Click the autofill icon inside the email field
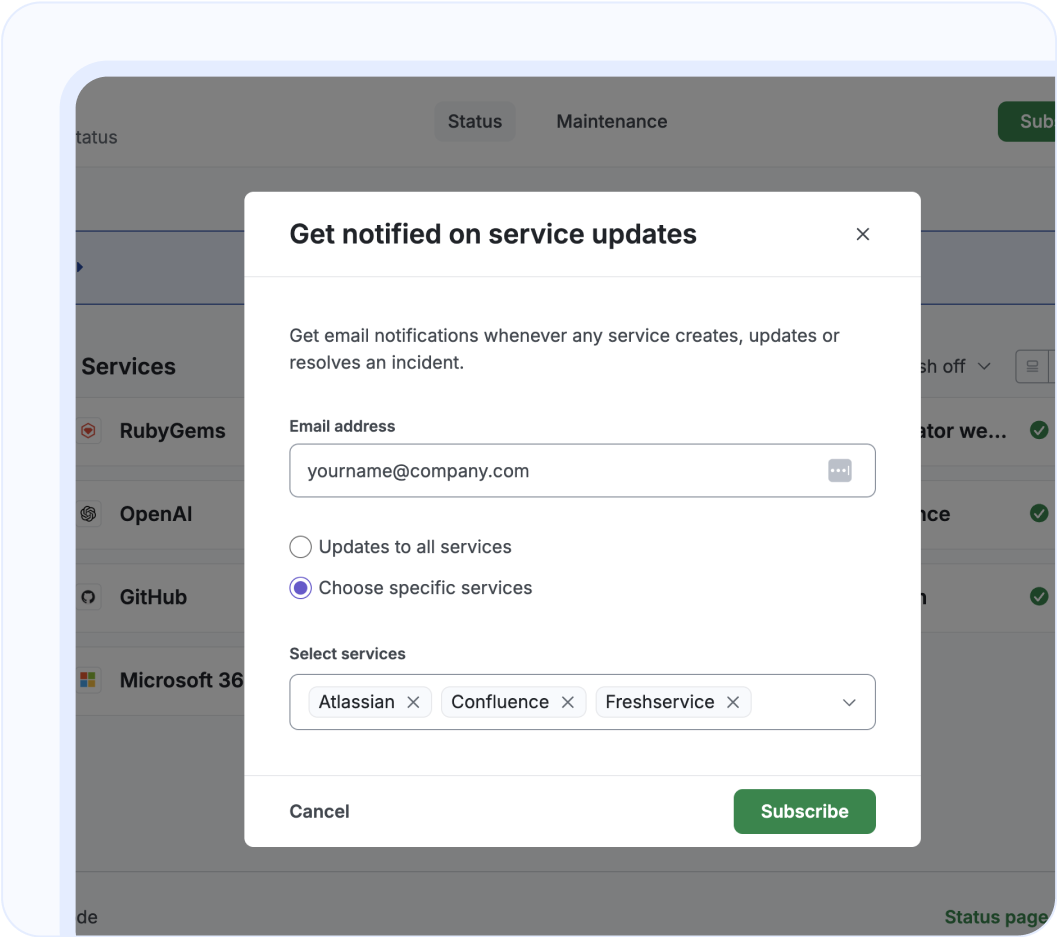Image resolution: width=1057 pixels, height=937 pixels. pos(840,470)
